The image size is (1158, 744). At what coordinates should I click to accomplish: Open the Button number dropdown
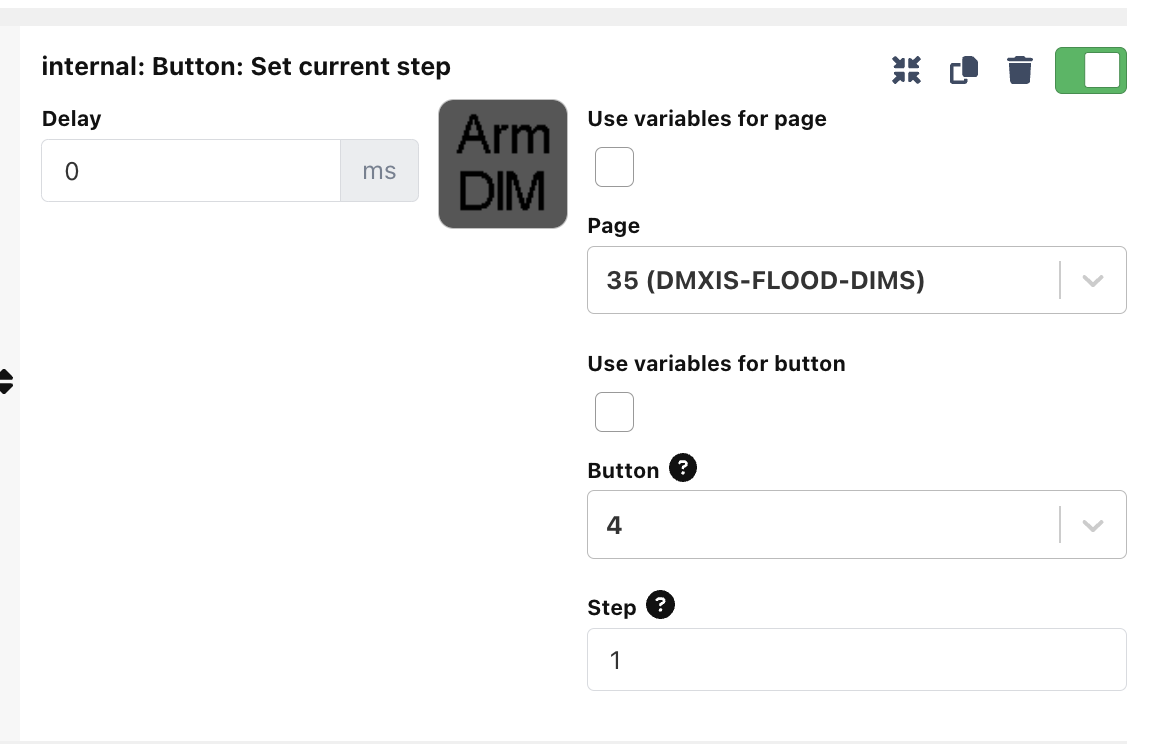(820, 524)
